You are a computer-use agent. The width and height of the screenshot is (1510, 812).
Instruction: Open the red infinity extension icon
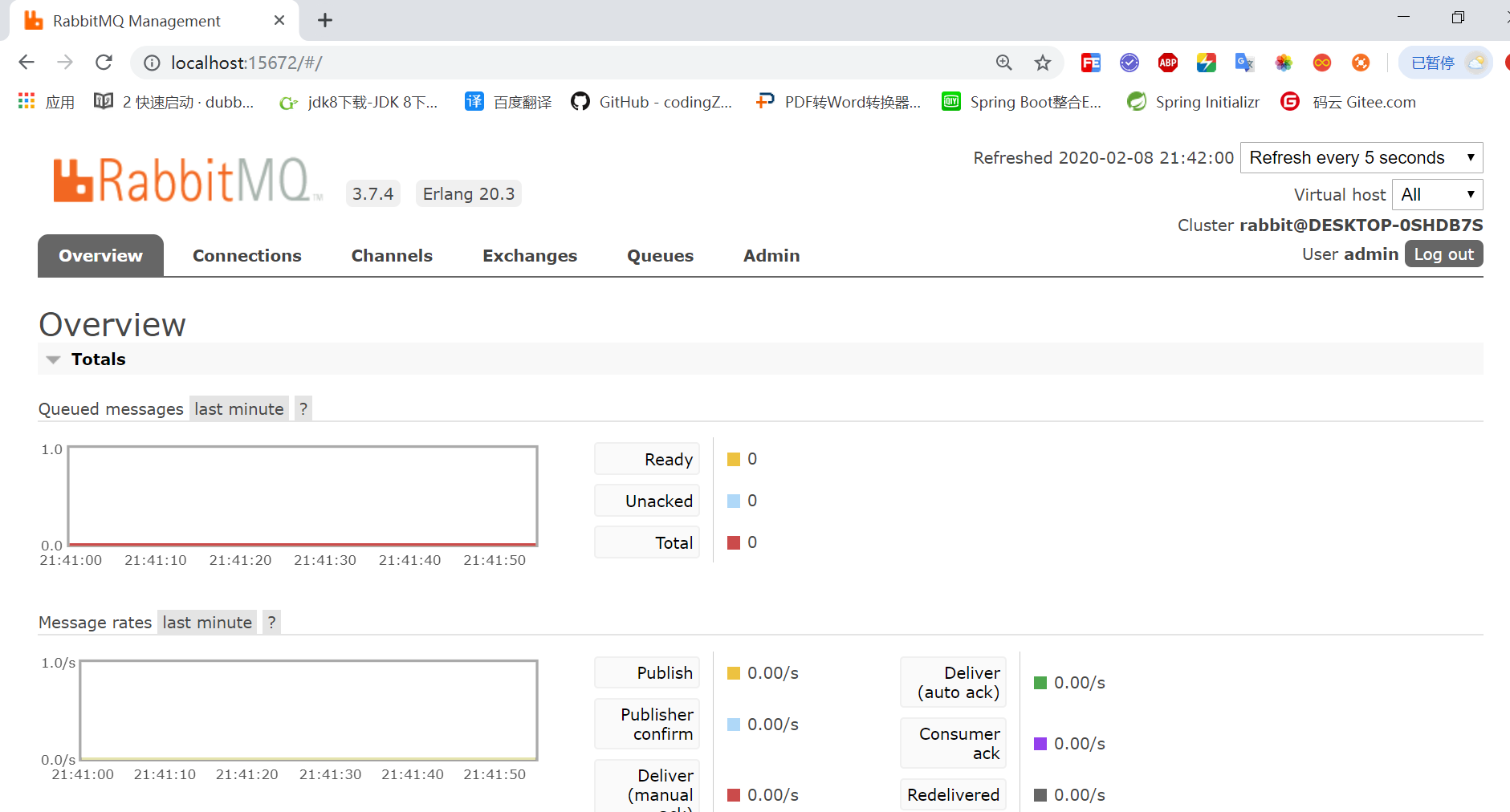pyautogui.click(x=1322, y=63)
